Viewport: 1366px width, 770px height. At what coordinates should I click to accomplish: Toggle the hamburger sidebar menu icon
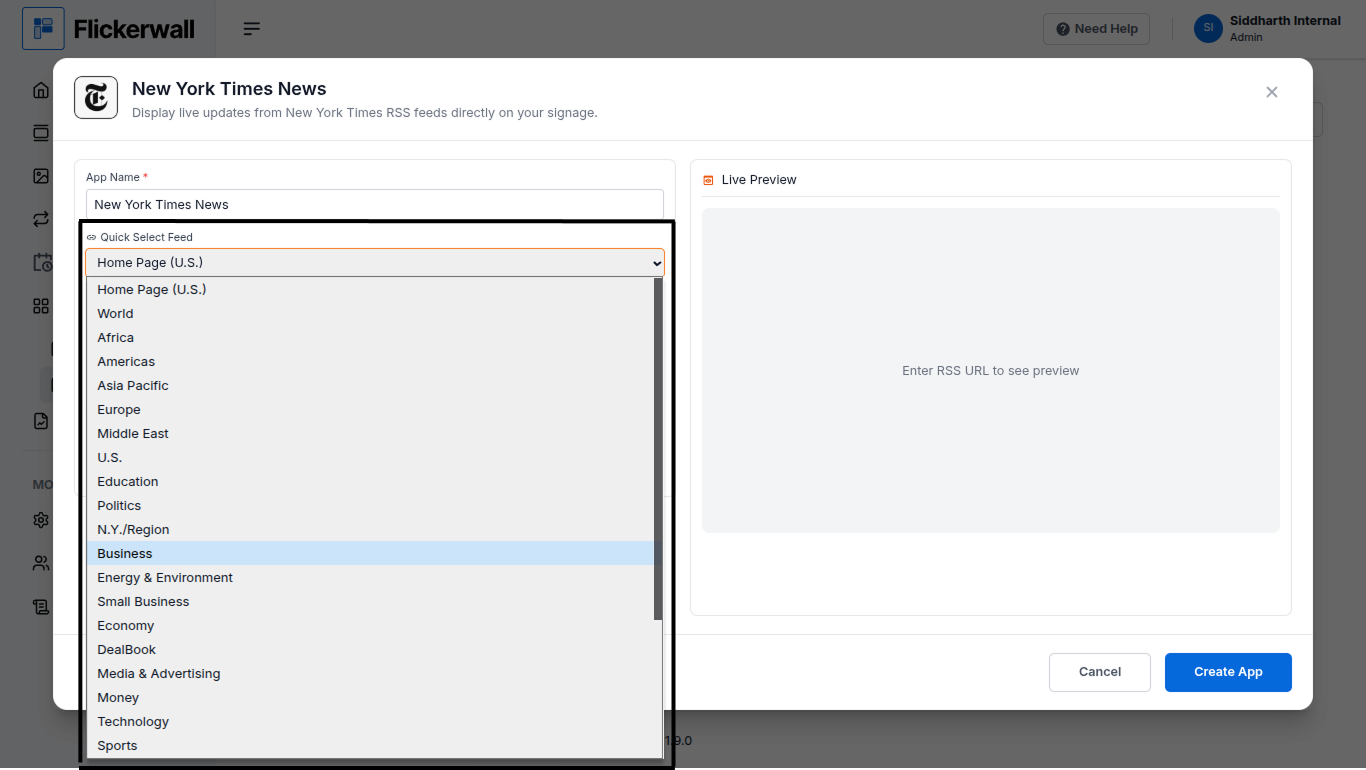point(252,29)
